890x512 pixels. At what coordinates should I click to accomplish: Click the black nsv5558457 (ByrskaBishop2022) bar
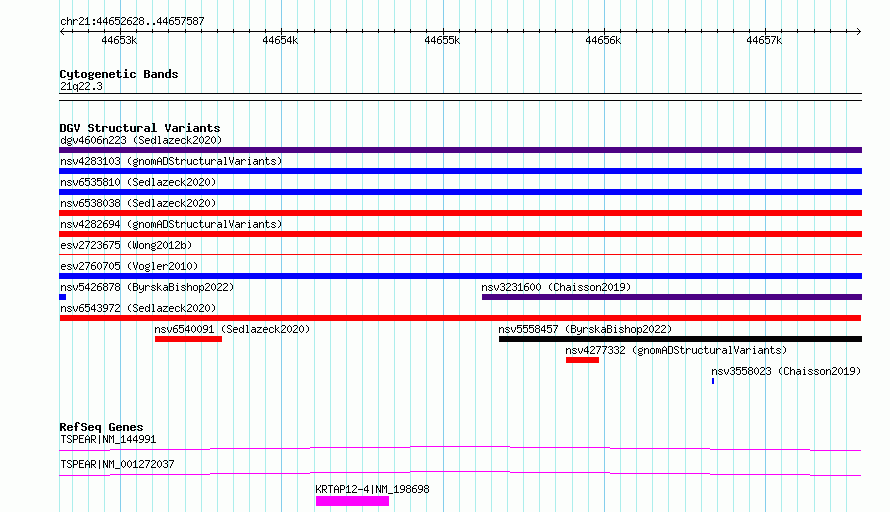681,339
